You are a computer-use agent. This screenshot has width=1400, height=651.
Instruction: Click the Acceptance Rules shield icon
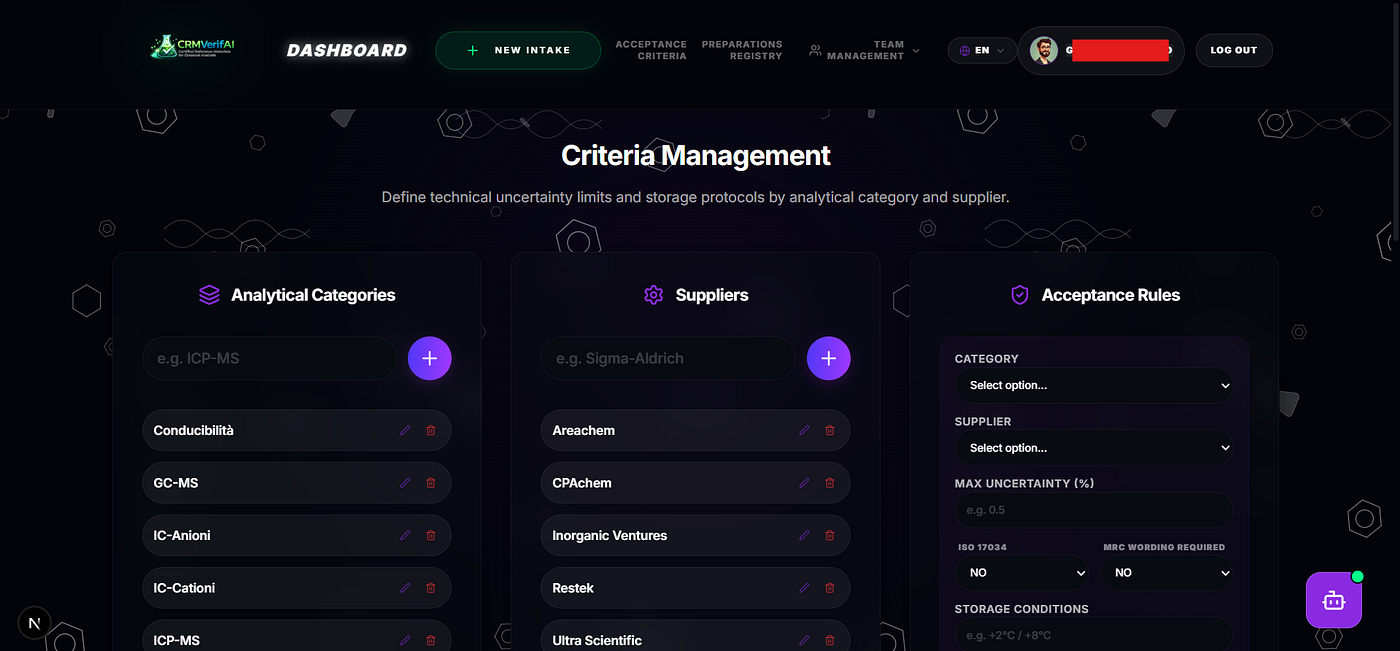click(x=1020, y=295)
